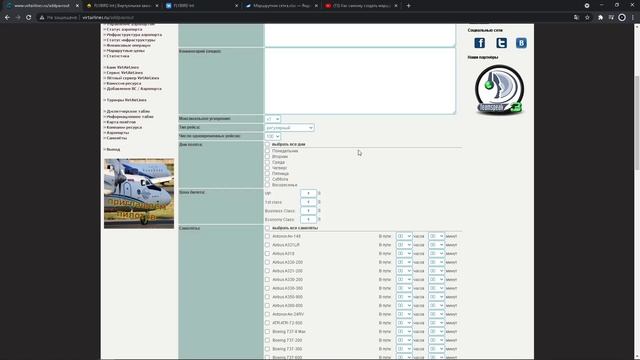Open minutes dropdown for Antonov An-148

(x=436, y=236)
